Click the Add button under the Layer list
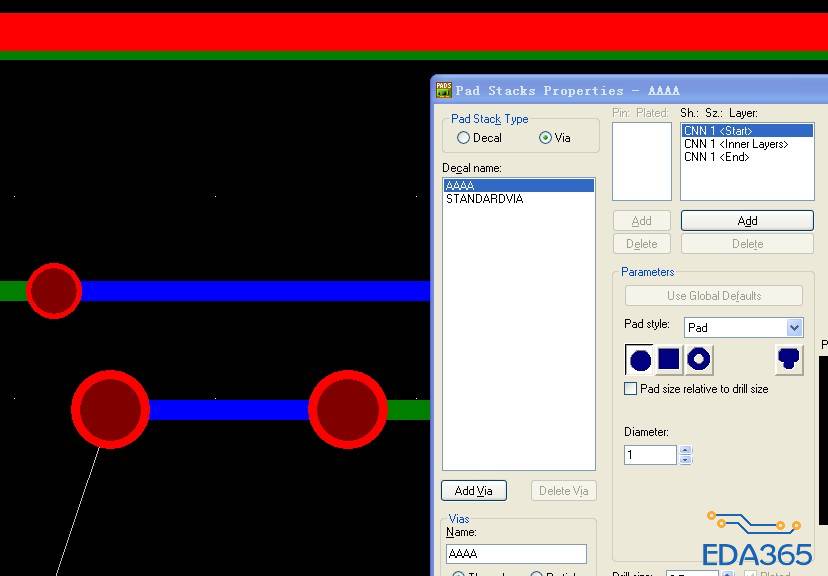 coord(747,221)
